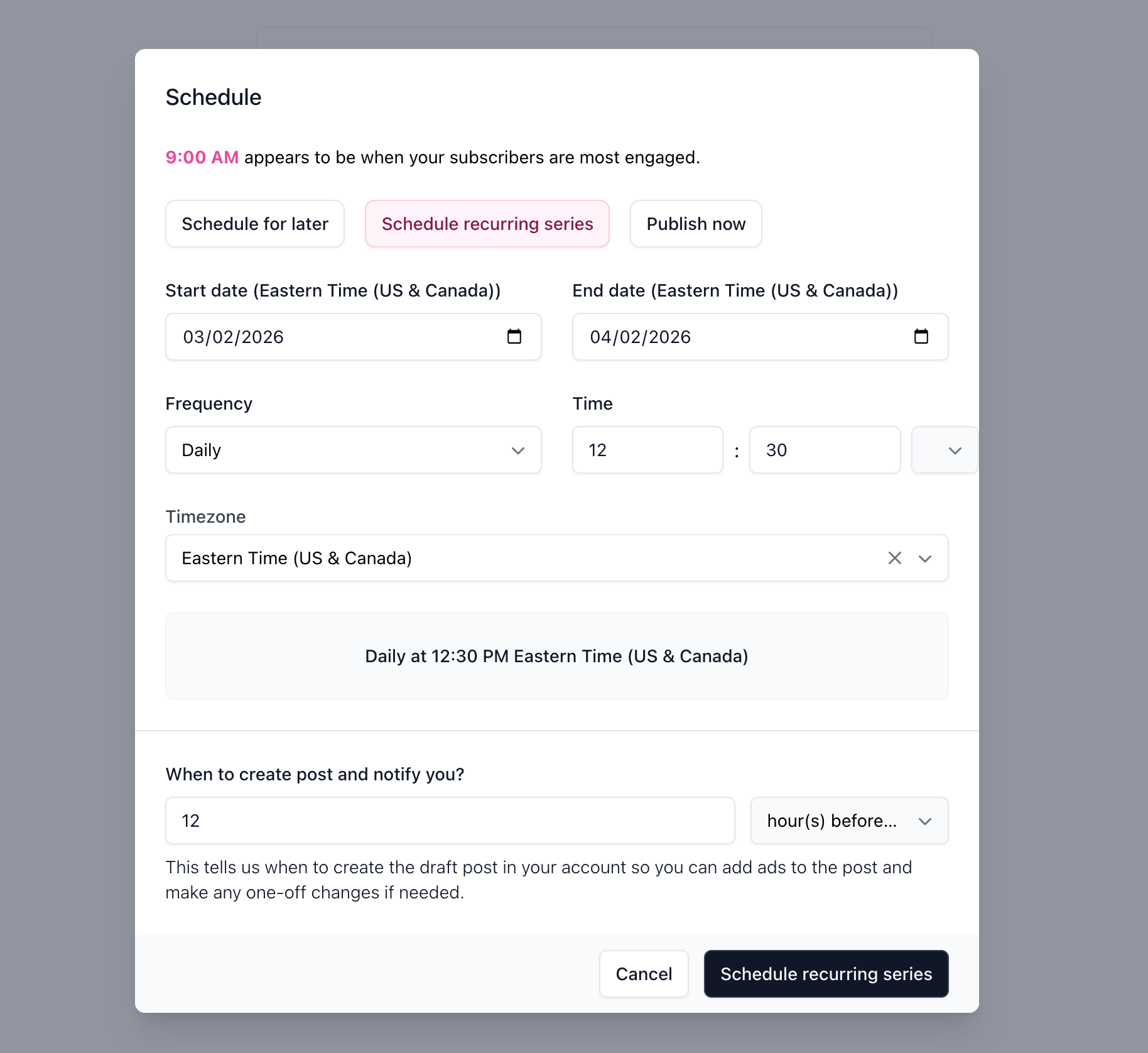
Task: Click the Daily at 12:30 PM summary box
Action: tap(556, 656)
